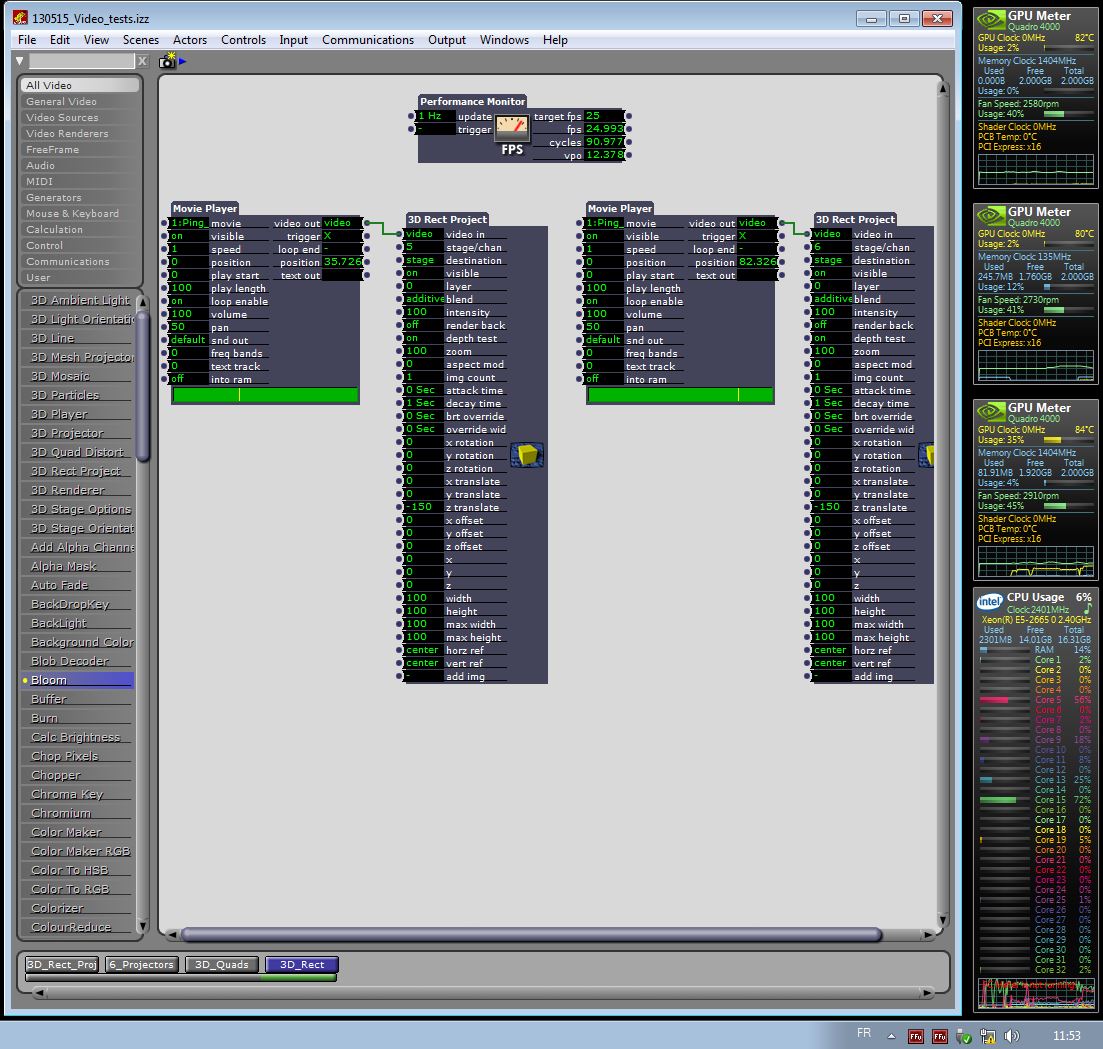Open the first 3D Rect Project destination 'stage' value
1103x1049 pixels.
click(x=424, y=260)
